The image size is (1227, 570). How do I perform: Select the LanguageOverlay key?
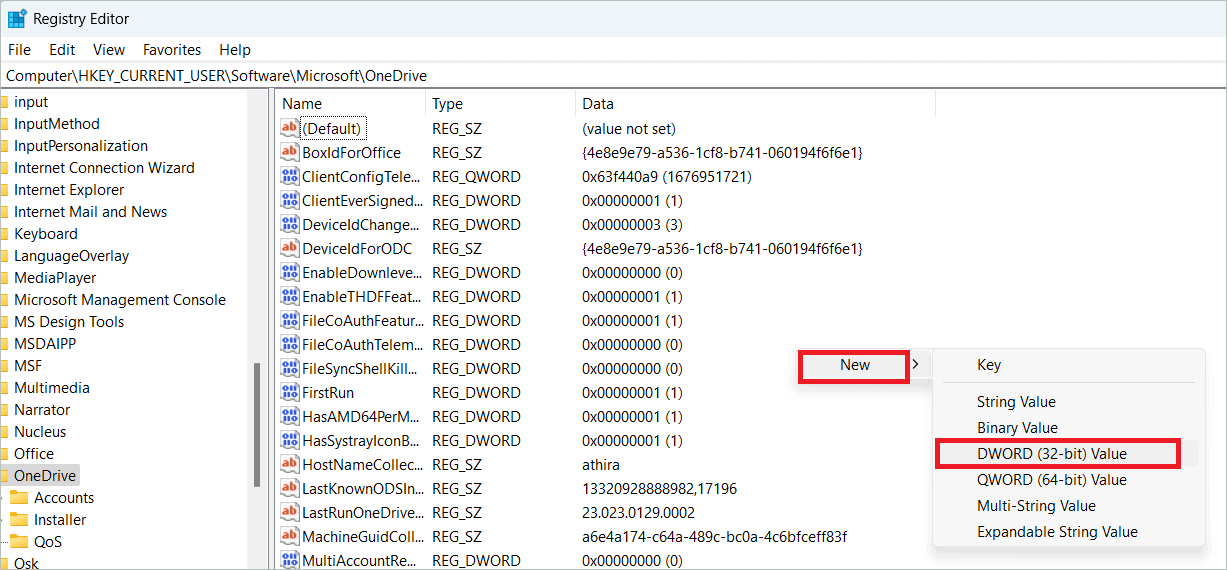point(72,255)
